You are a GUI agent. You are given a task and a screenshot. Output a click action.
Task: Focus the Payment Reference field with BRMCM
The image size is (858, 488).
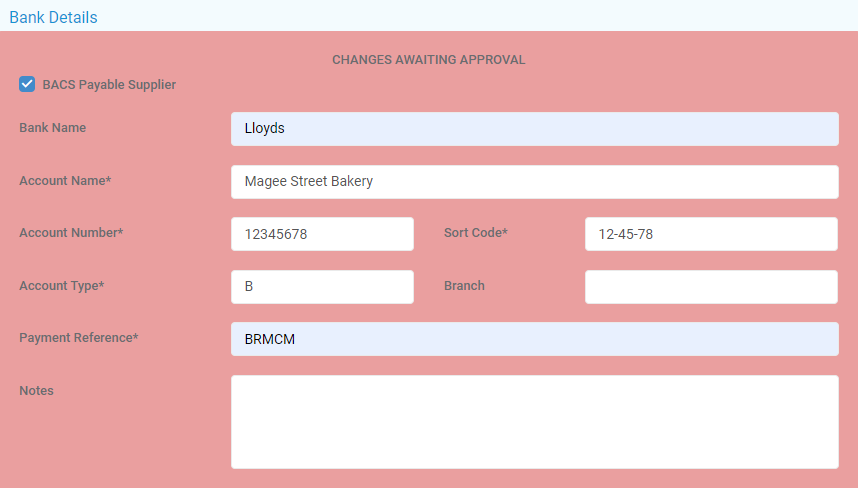pos(535,339)
